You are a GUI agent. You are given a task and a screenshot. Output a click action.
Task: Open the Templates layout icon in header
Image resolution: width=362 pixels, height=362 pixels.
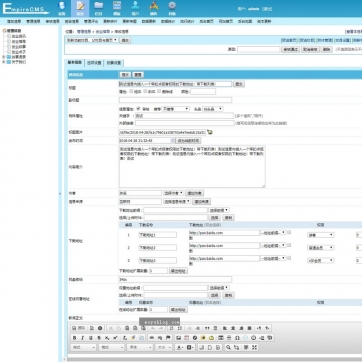click(x=117, y=6)
